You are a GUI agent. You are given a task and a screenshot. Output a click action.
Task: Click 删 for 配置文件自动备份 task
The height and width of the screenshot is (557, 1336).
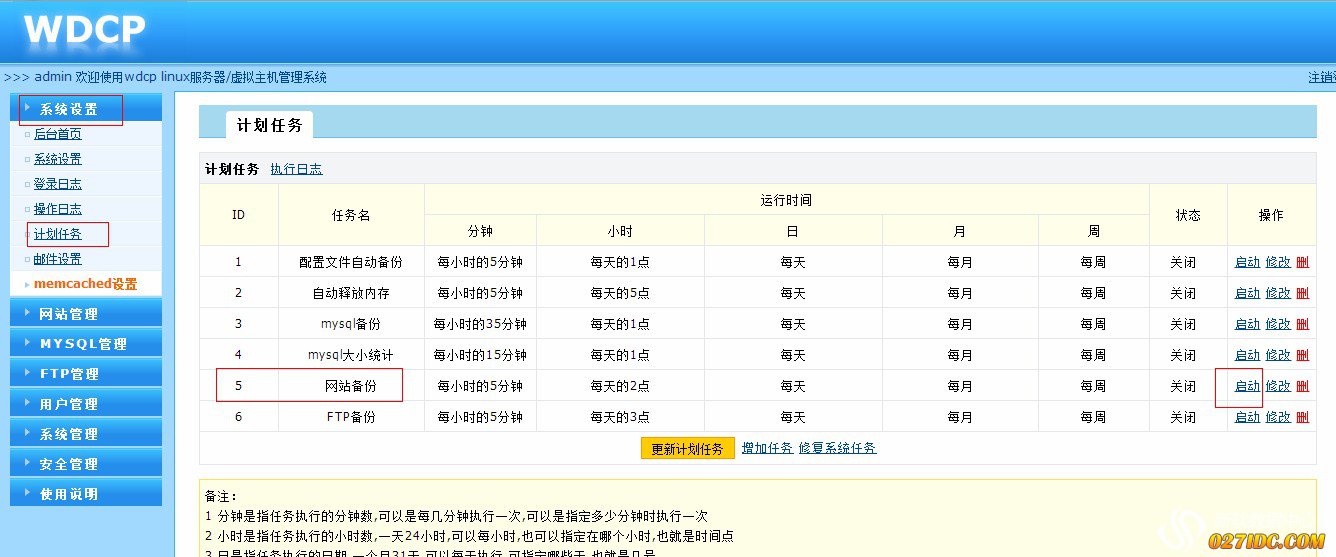(x=1302, y=262)
